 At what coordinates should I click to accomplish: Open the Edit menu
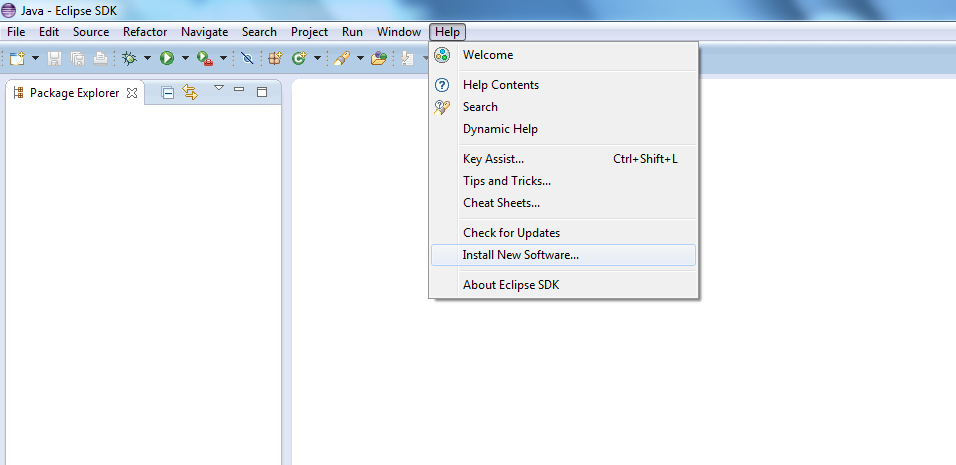tap(49, 32)
